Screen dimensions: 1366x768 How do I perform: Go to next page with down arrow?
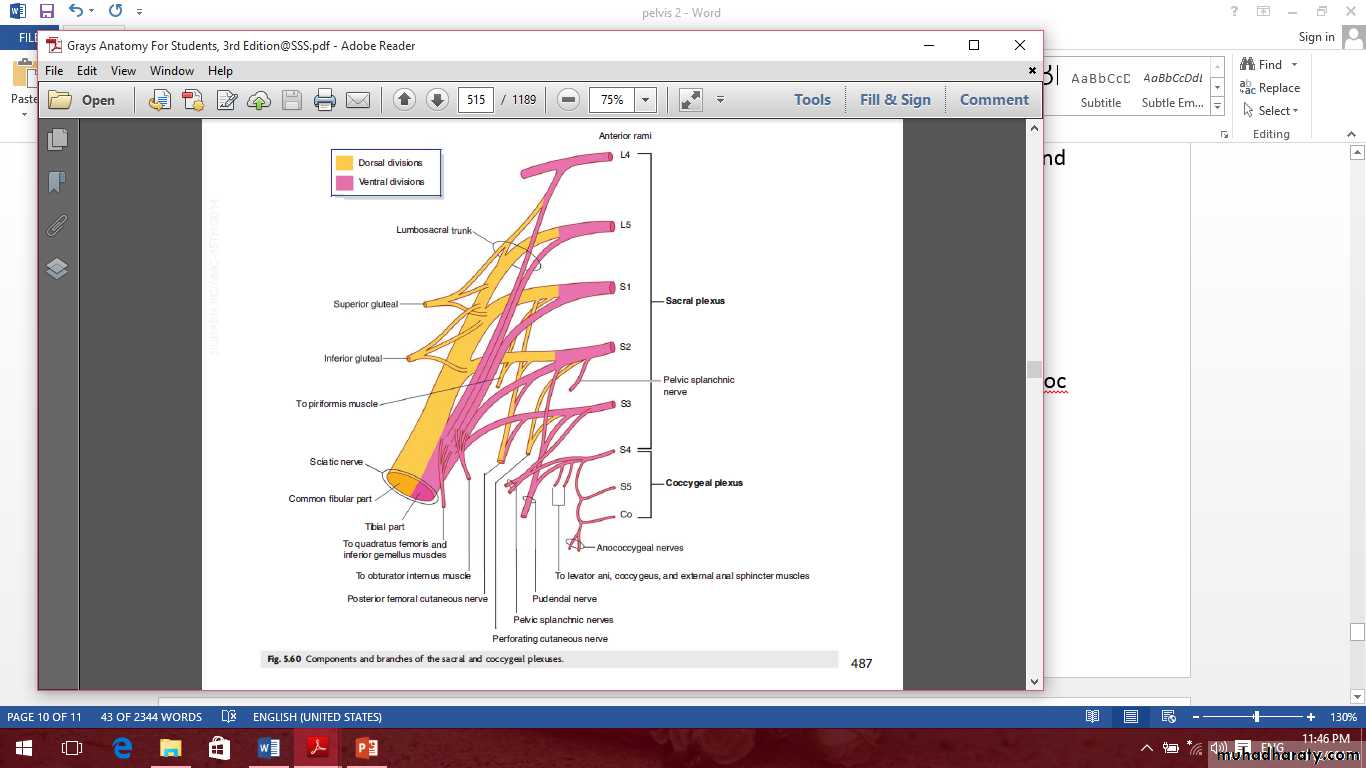tap(437, 100)
